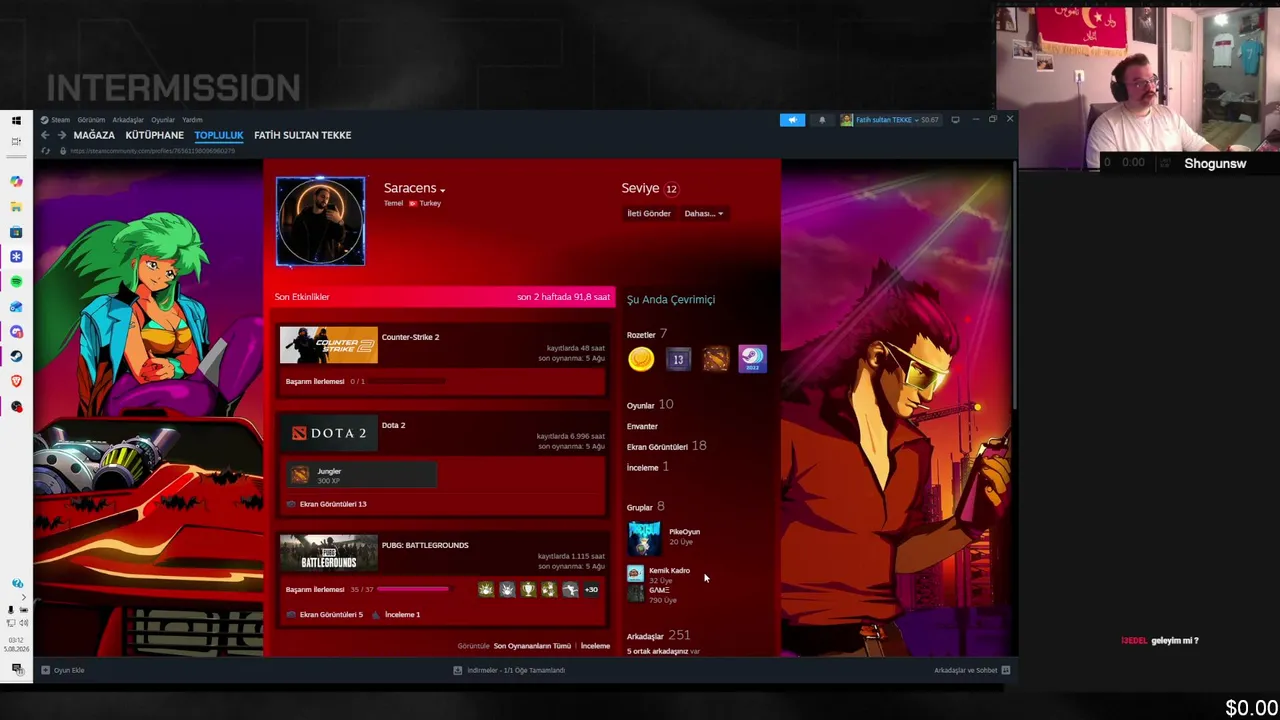1280x720 pixels.
Task: Click the badge numbered 13
Action: click(678, 359)
